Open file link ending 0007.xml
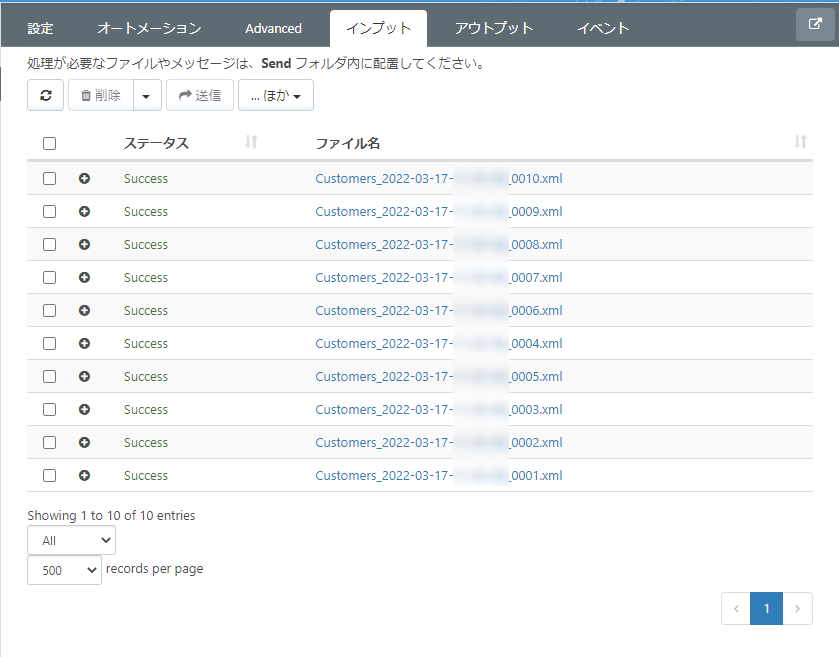The height and width of the screenshot is (657, 839). coord(439,278)
